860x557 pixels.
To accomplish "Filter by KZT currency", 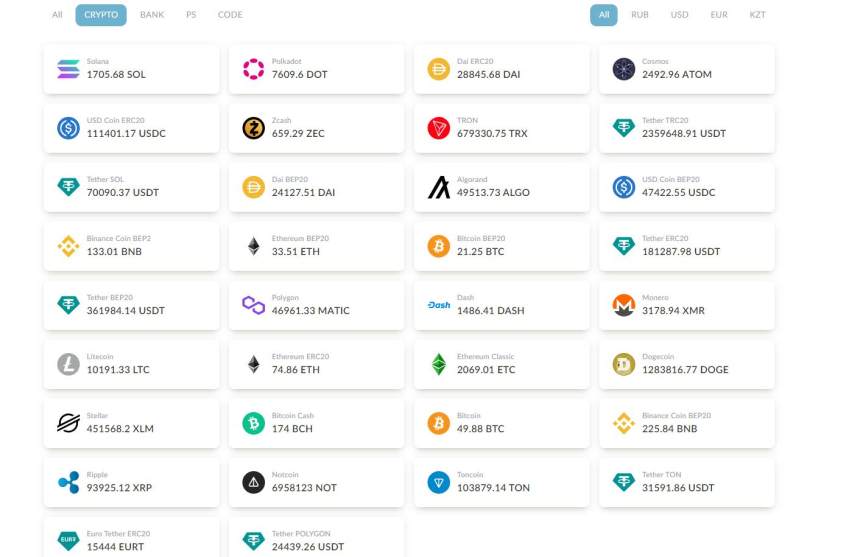I will 757,15.
